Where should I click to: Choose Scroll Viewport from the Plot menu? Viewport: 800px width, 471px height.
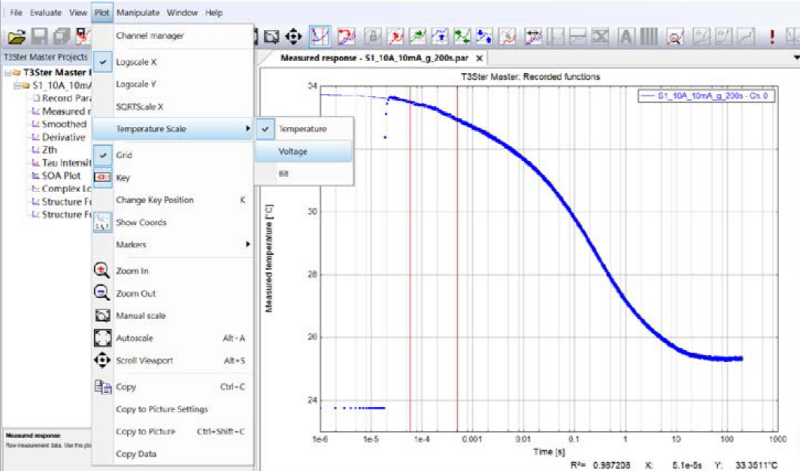coord(173,360)
